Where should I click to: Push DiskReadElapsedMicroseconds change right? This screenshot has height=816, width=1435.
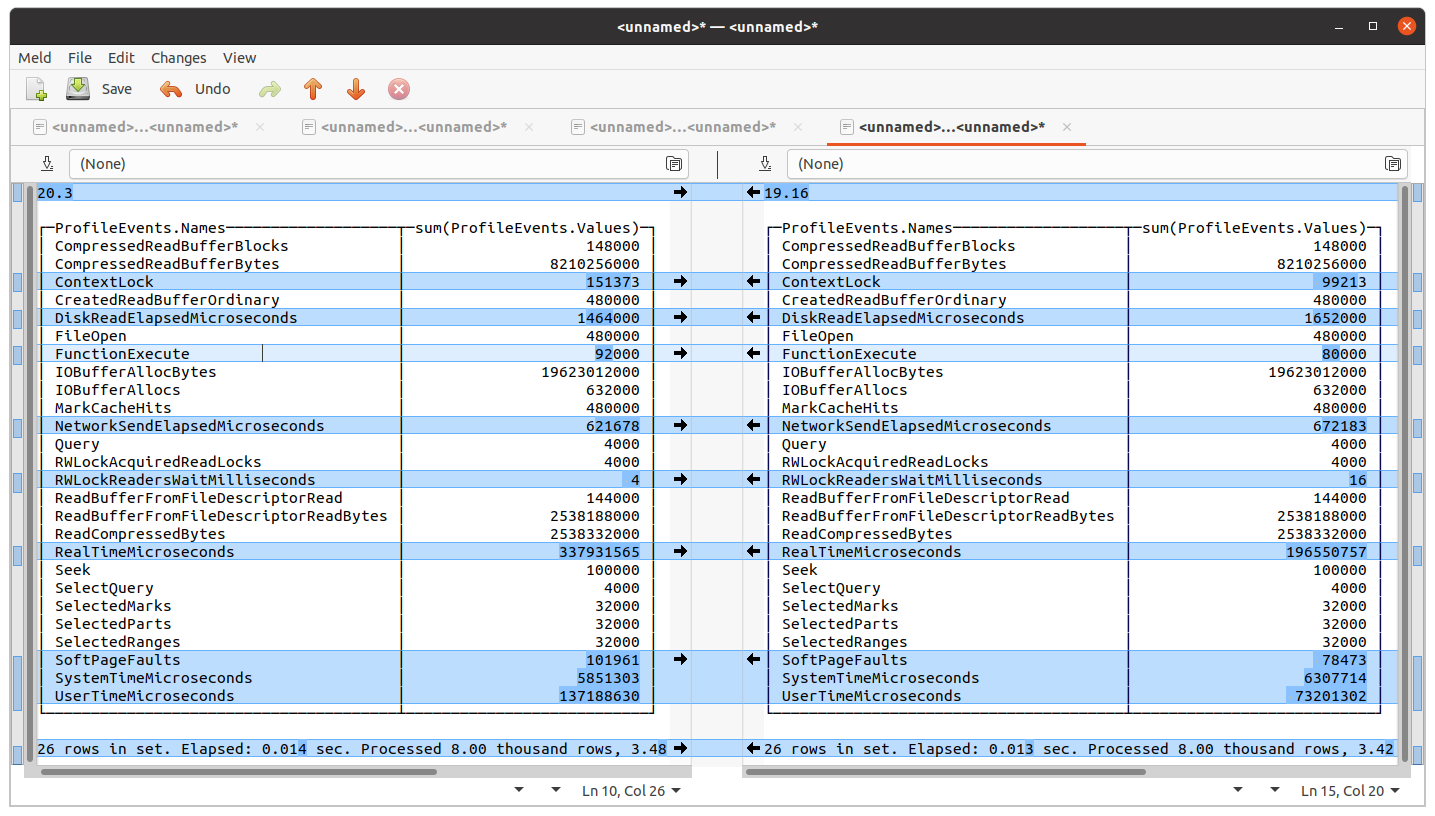tap(681, 318)
